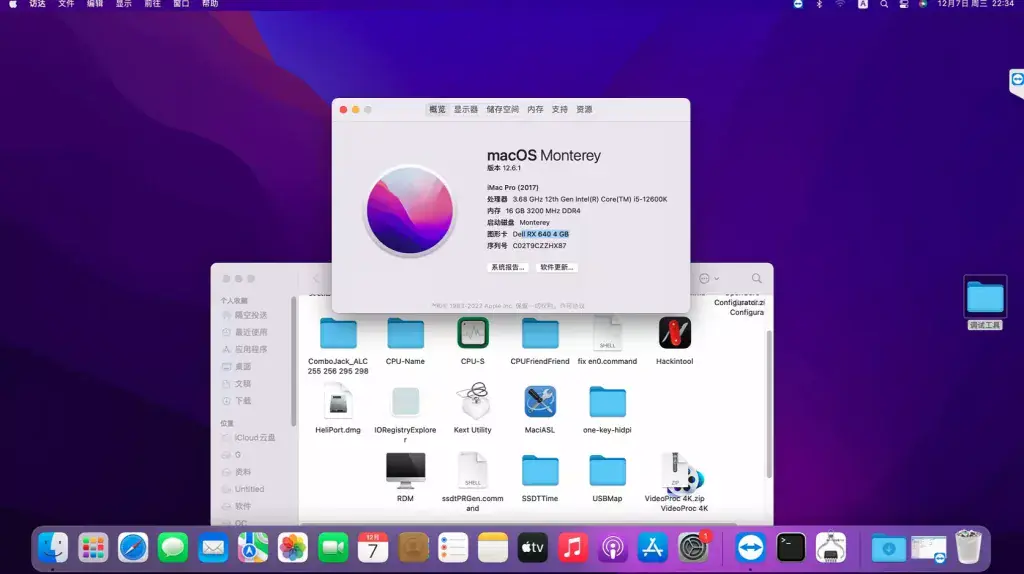Click the Finder window search icon

756,279
